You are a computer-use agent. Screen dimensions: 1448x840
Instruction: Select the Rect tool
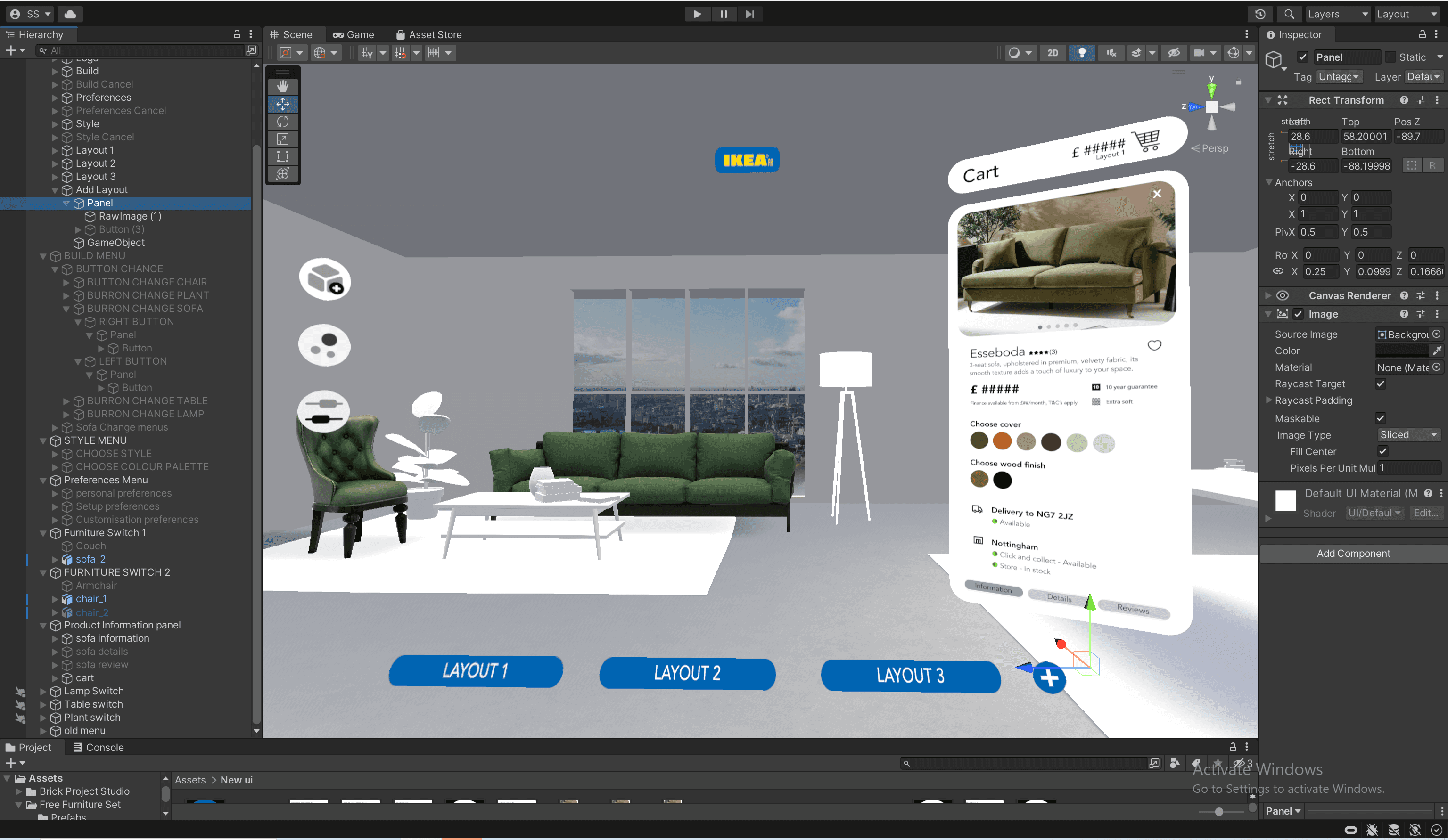(x=283, y=156)
